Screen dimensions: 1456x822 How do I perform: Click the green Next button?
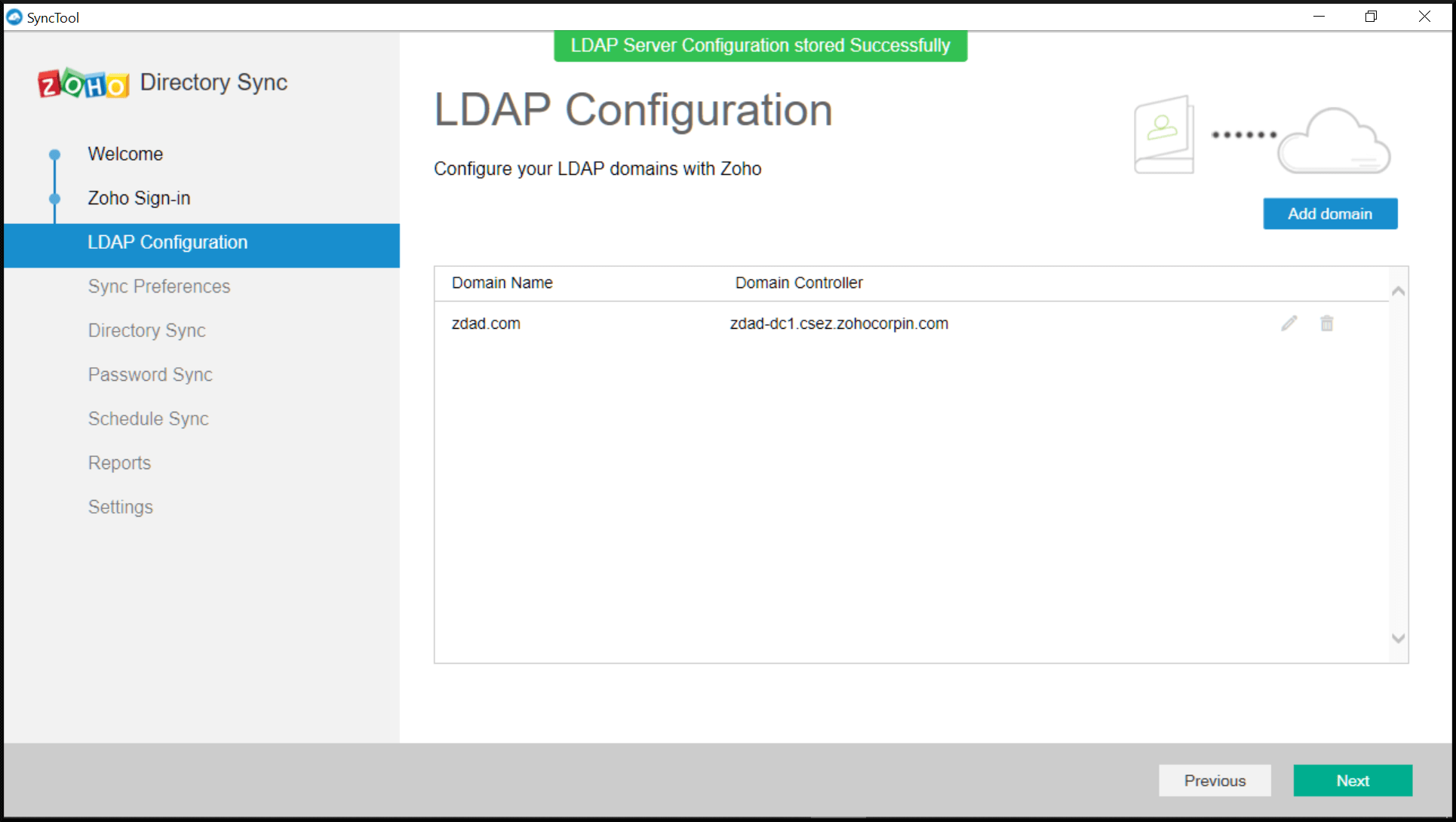tap(1352, 781)
